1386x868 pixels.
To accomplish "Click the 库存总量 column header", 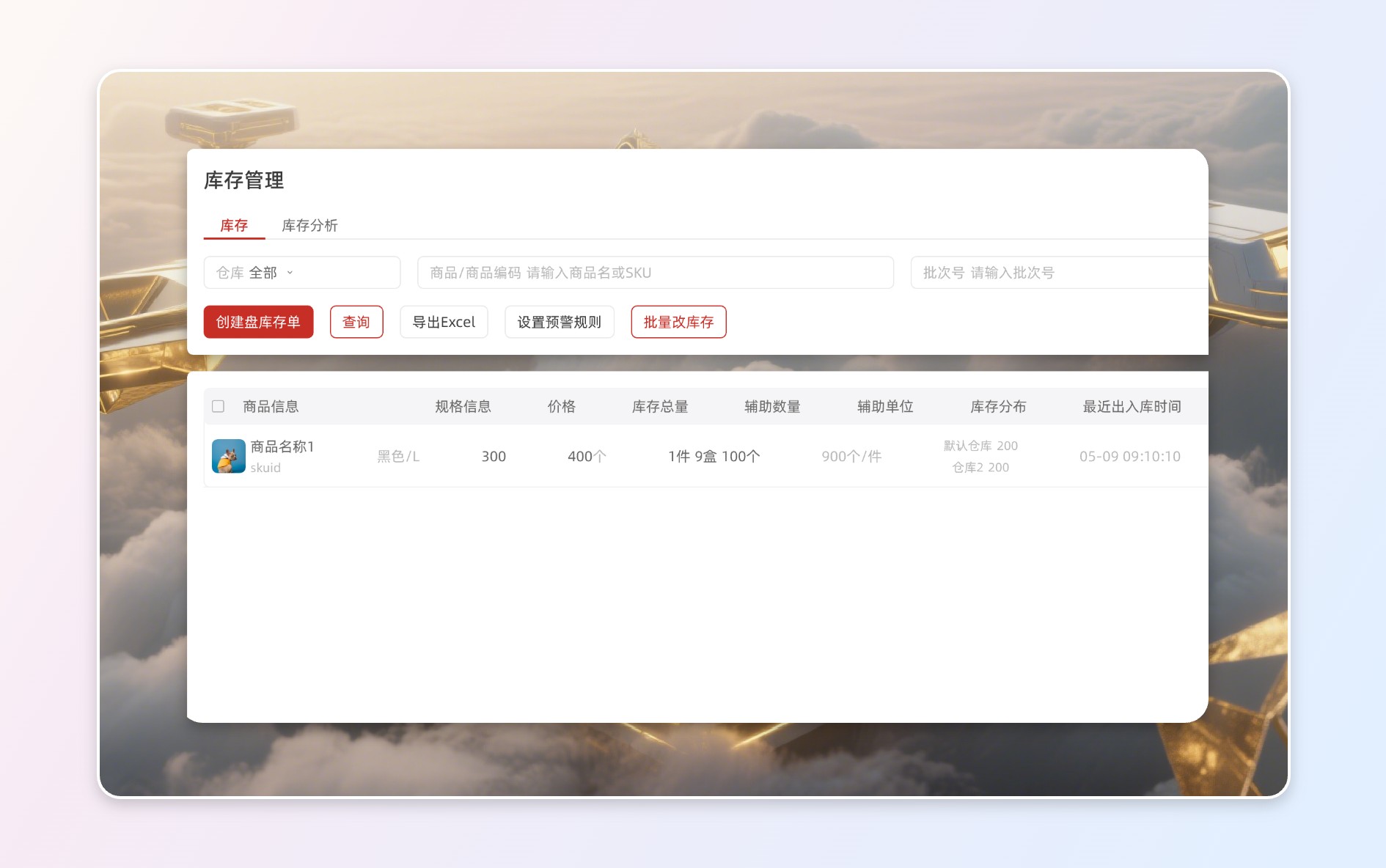I will tap(660, 407).
